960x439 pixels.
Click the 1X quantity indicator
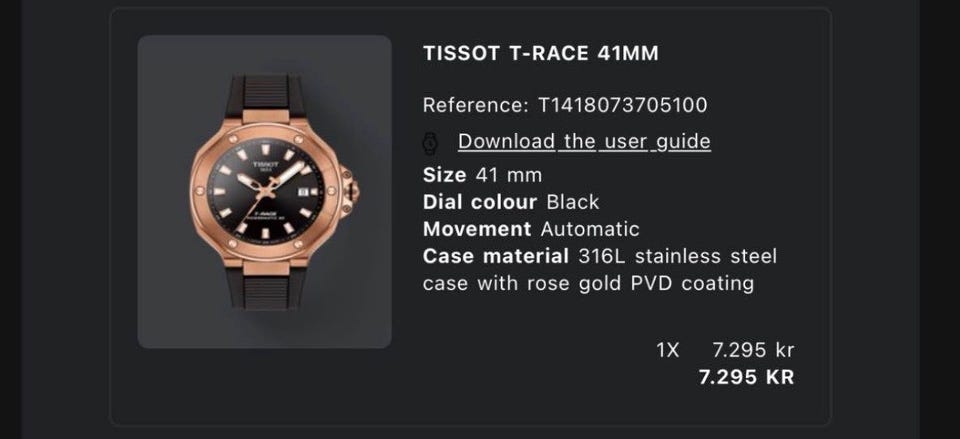667,350
